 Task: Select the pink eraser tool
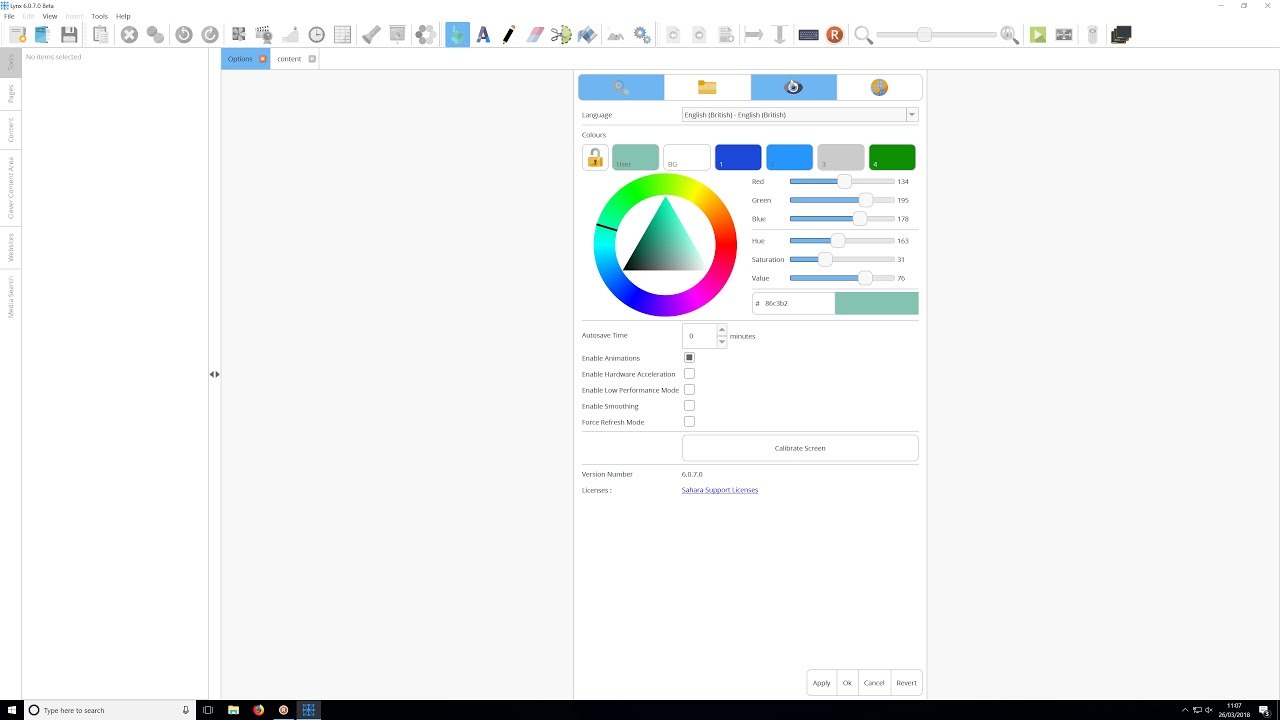tap(534, 35)
